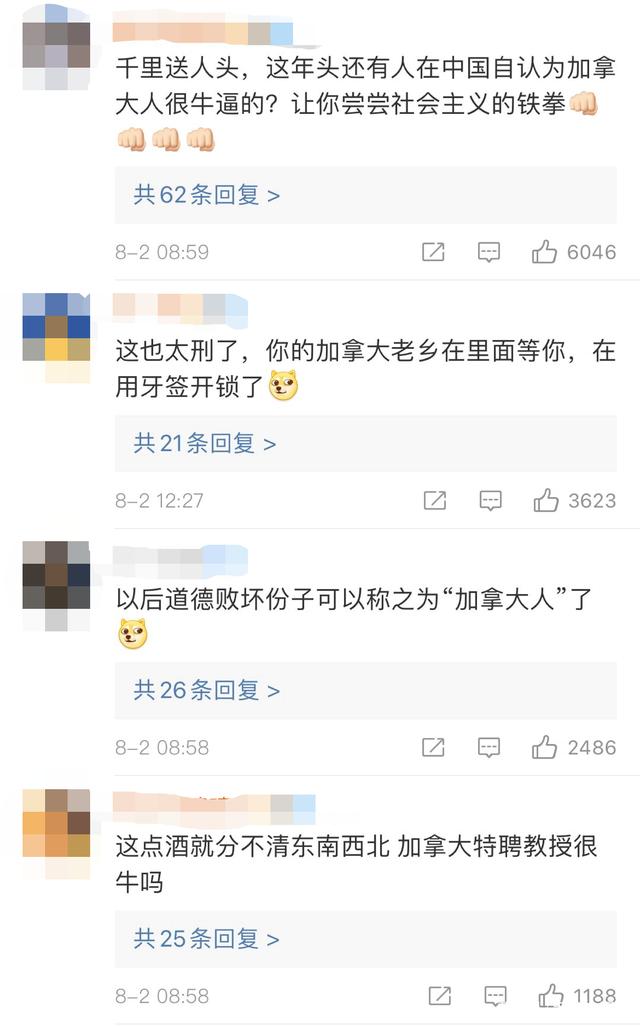Screen dimensions: 640x1026
Task: Tap orange avatar of last commenter
Action: click(x=56, y=834)
